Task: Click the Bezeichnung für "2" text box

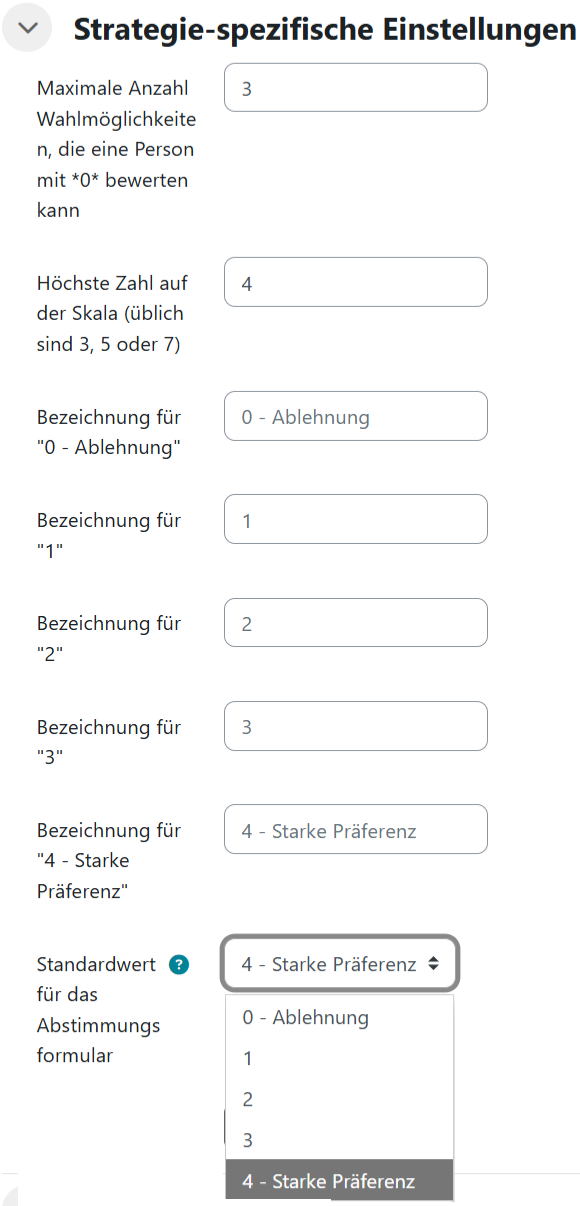Action: pos(355,622)
